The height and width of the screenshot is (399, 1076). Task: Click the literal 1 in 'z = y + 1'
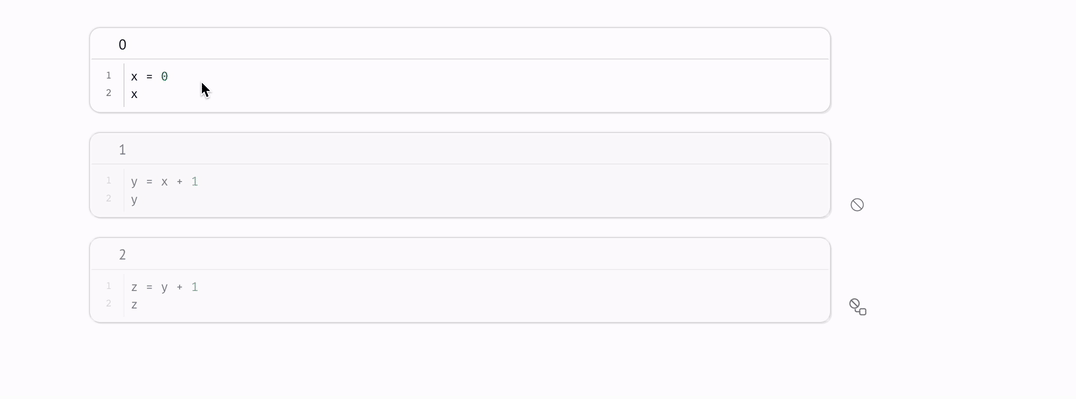(x=195, y=286)
